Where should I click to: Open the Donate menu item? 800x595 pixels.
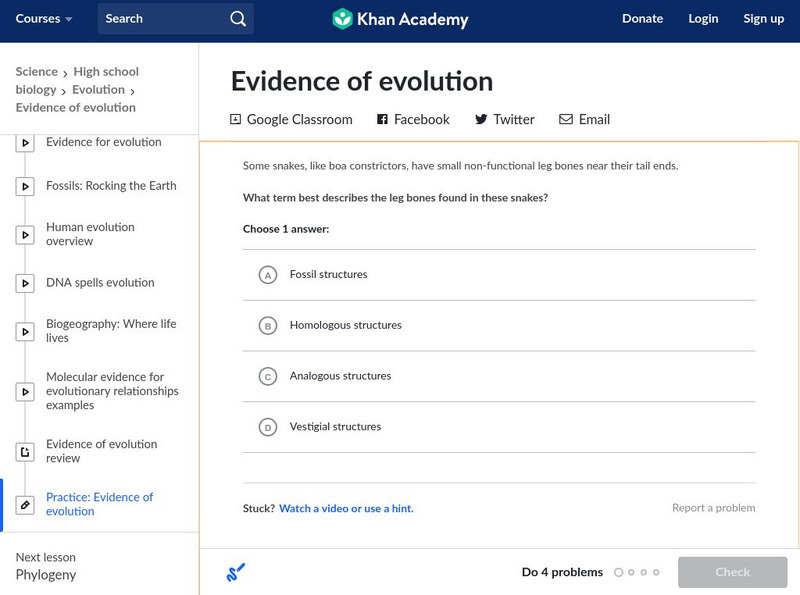pyautogui.click(x=642, y=18)
